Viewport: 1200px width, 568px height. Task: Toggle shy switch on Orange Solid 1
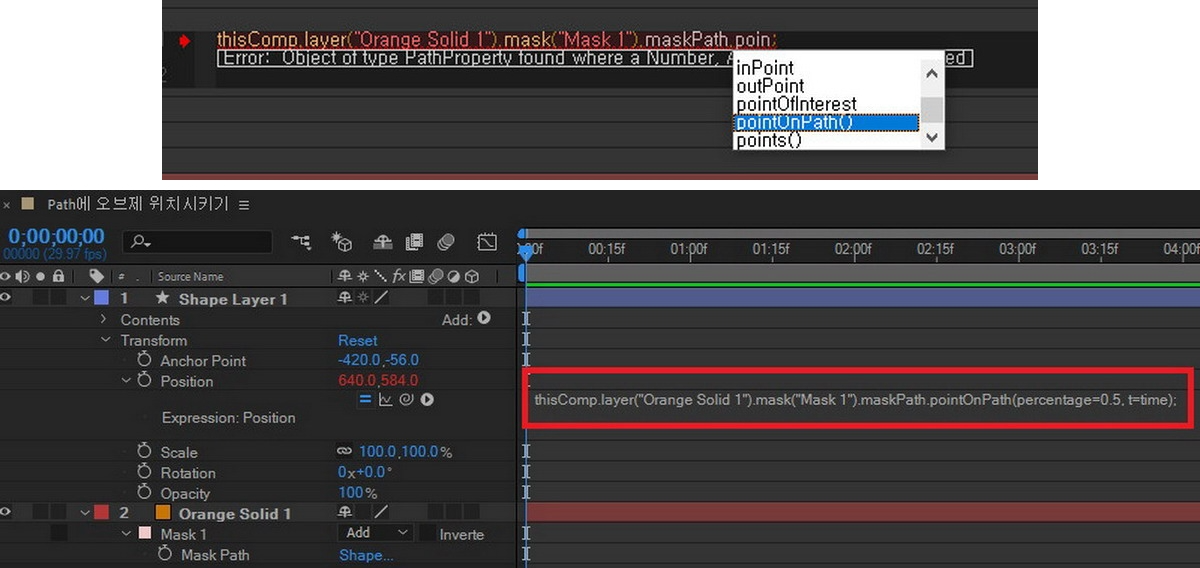(345, 512)
